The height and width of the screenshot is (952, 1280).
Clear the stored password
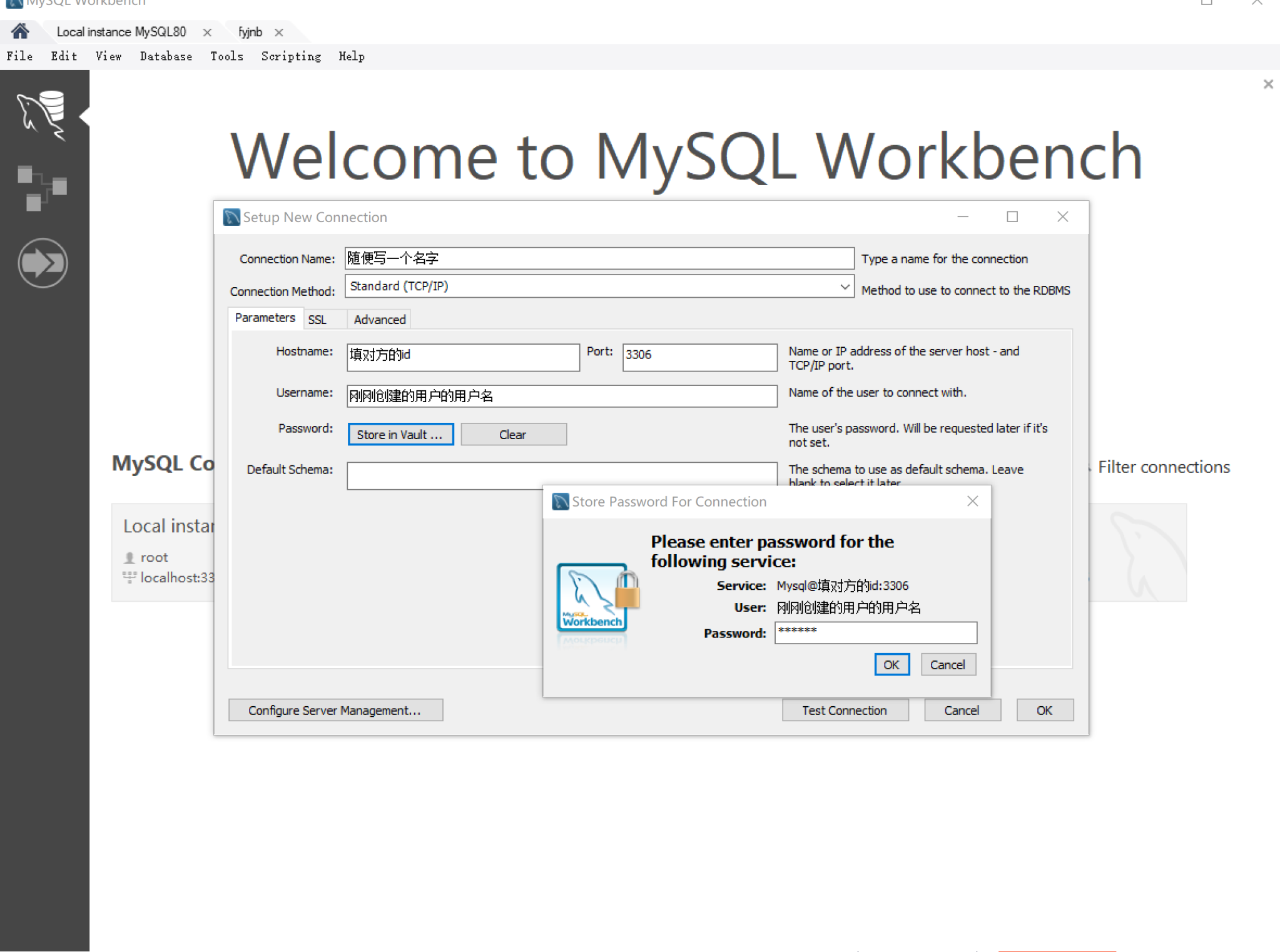pyautogui.click(x=513, y=434)
